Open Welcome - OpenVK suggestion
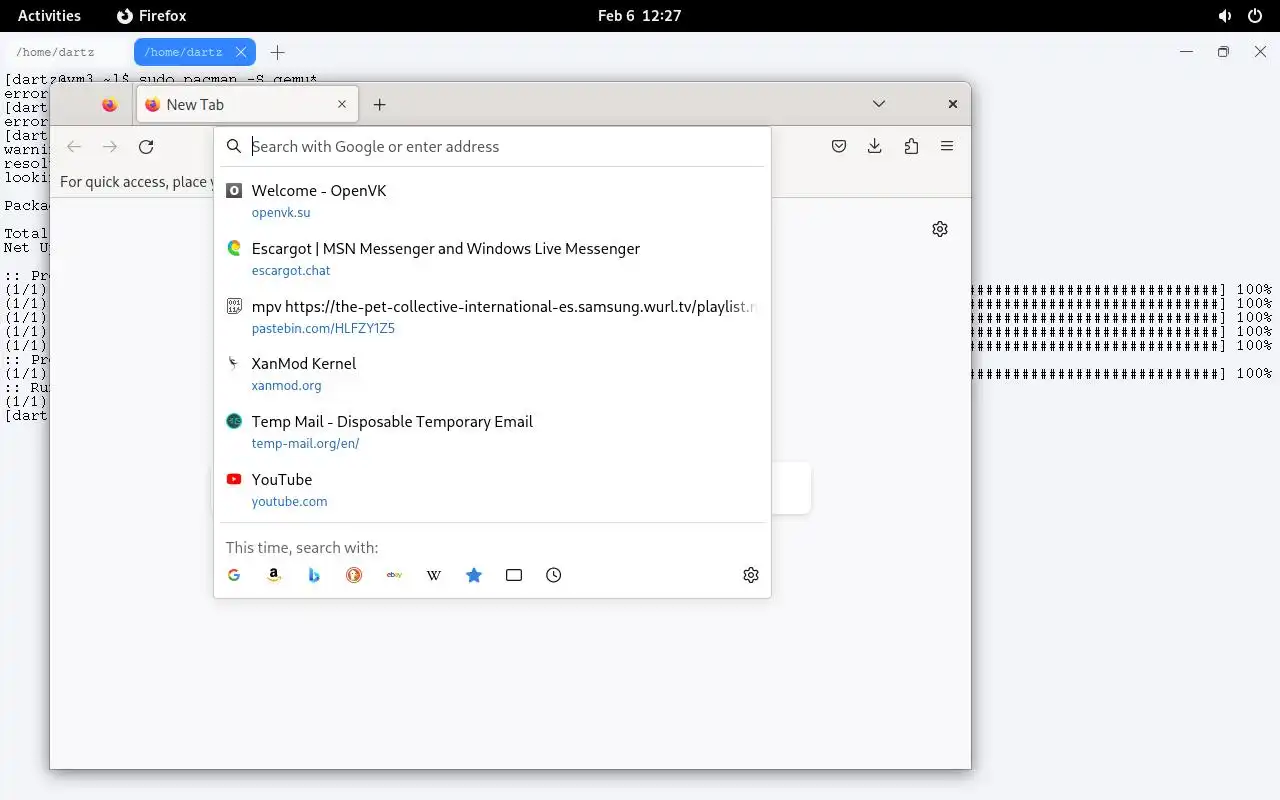This screenshot has width=1280, height=800. [492, 201]
